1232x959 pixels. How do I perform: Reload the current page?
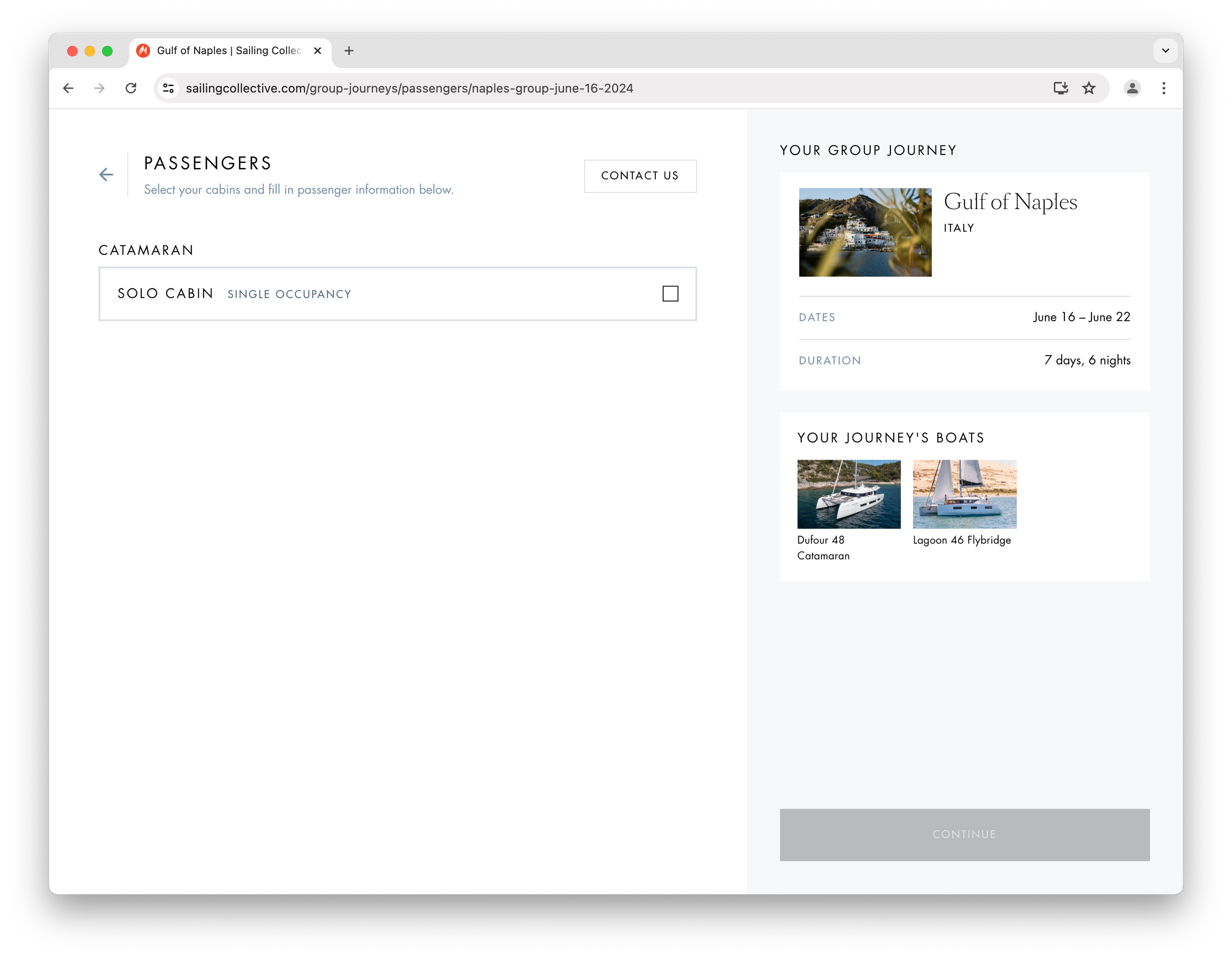pos(131,88)
